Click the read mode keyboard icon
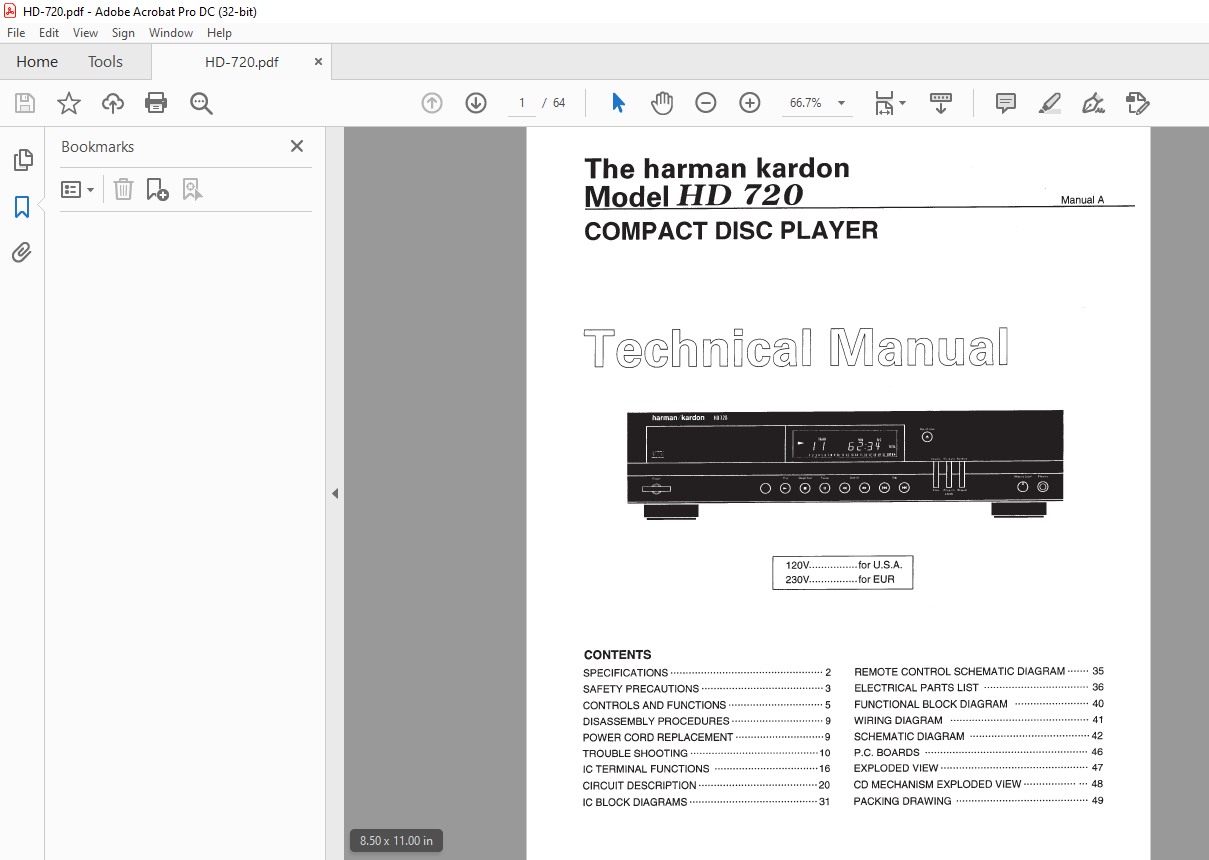Viewport: 1209px width, 860px height. (941, 103)
